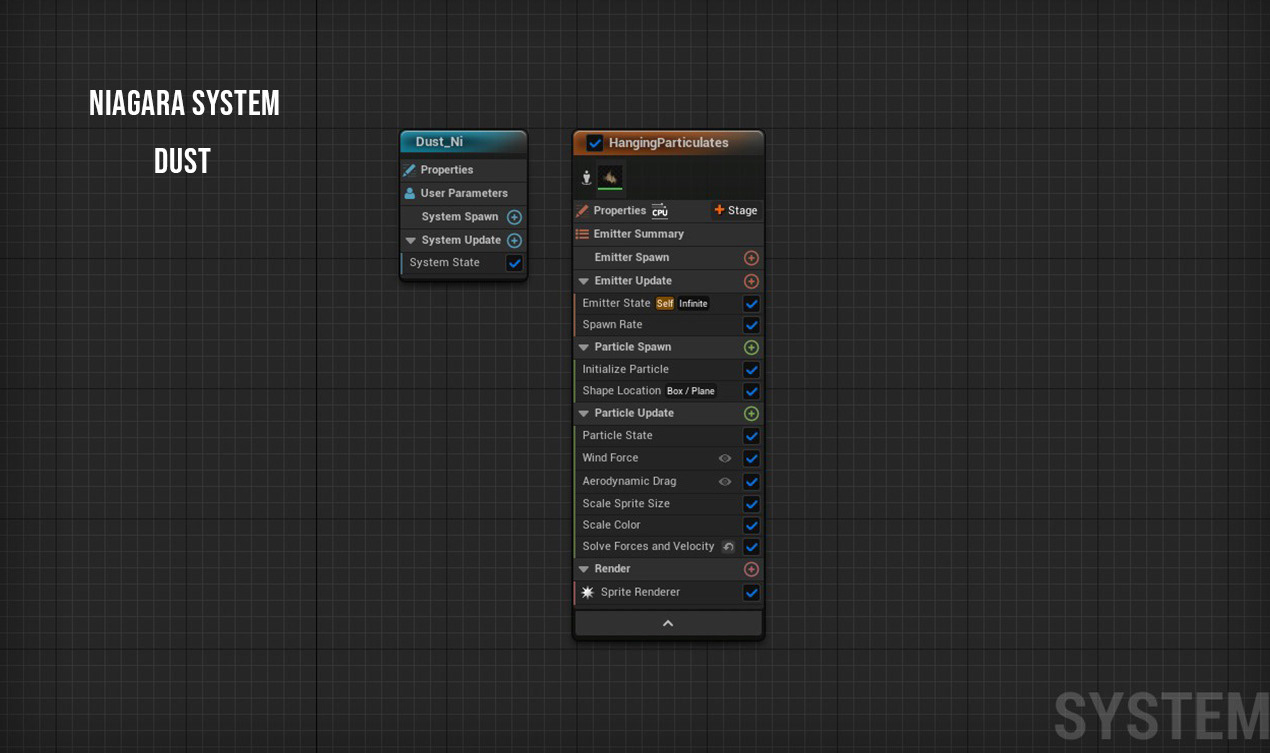
Task: Click the CPU sim target icon
Action: pos(660,211)
